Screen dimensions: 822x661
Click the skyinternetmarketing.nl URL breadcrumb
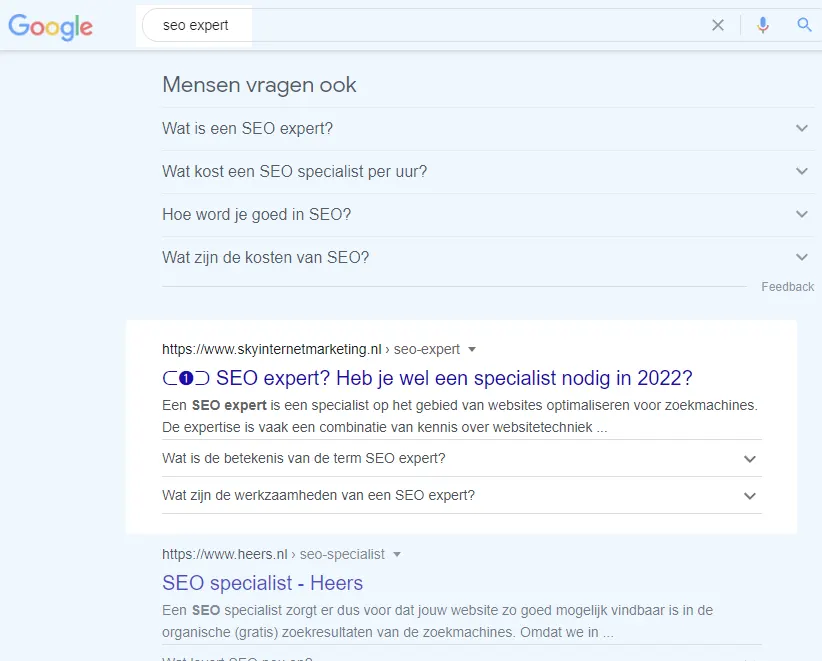click(x=311, y=349)
